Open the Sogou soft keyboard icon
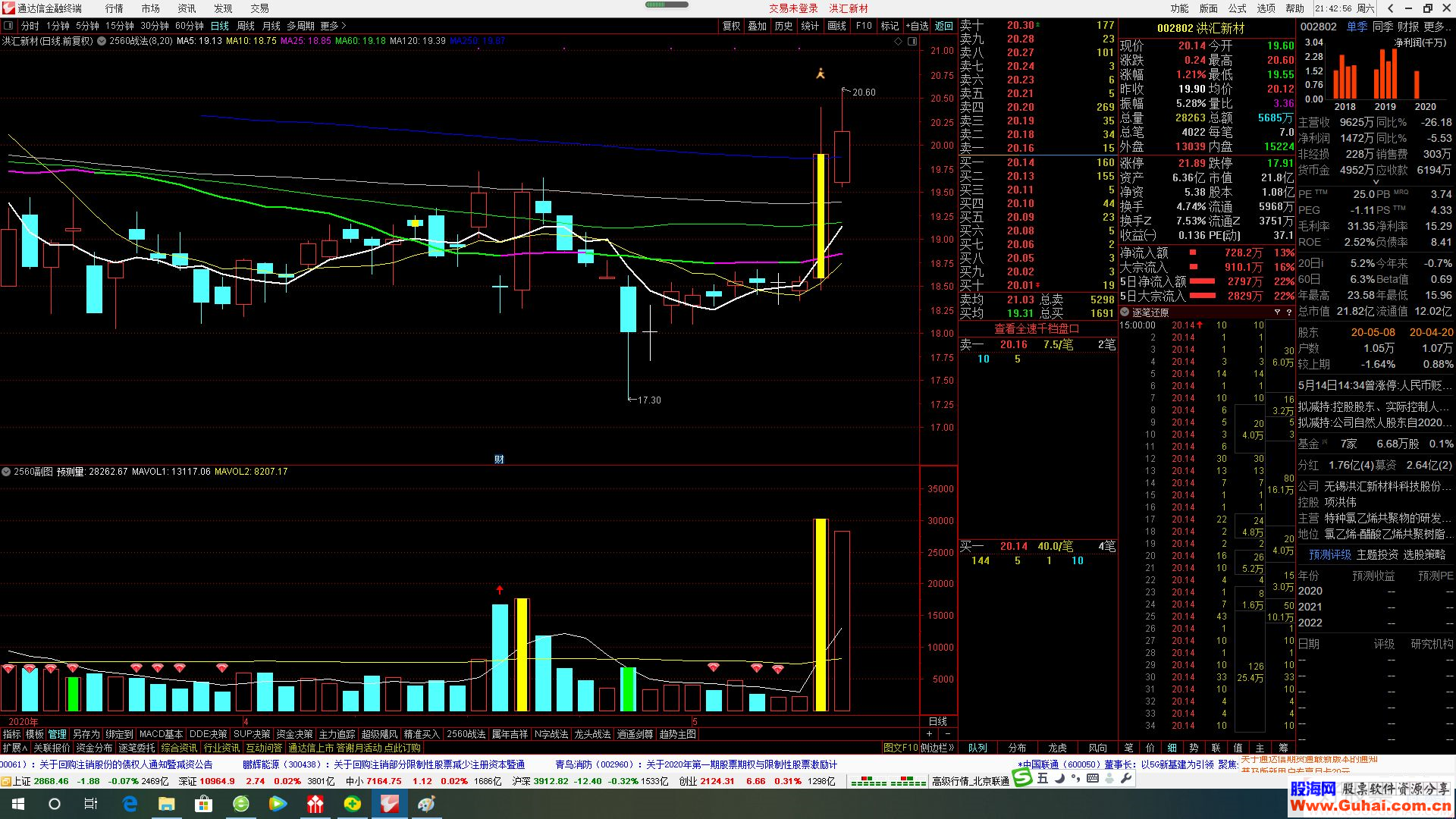Screen dimensions: 1456x819 (x=1093, y=778)
